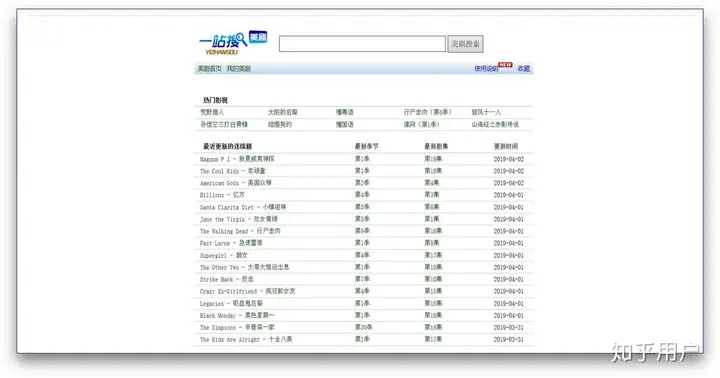Click the 美剧搜索 search button
The image size is (720, 378).
tap(465, 44)
